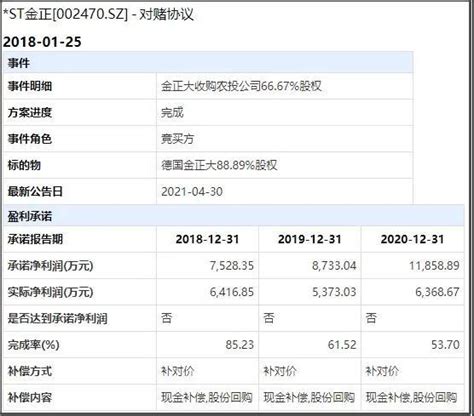Click the 完成率(%) row label

coord(33,345)
